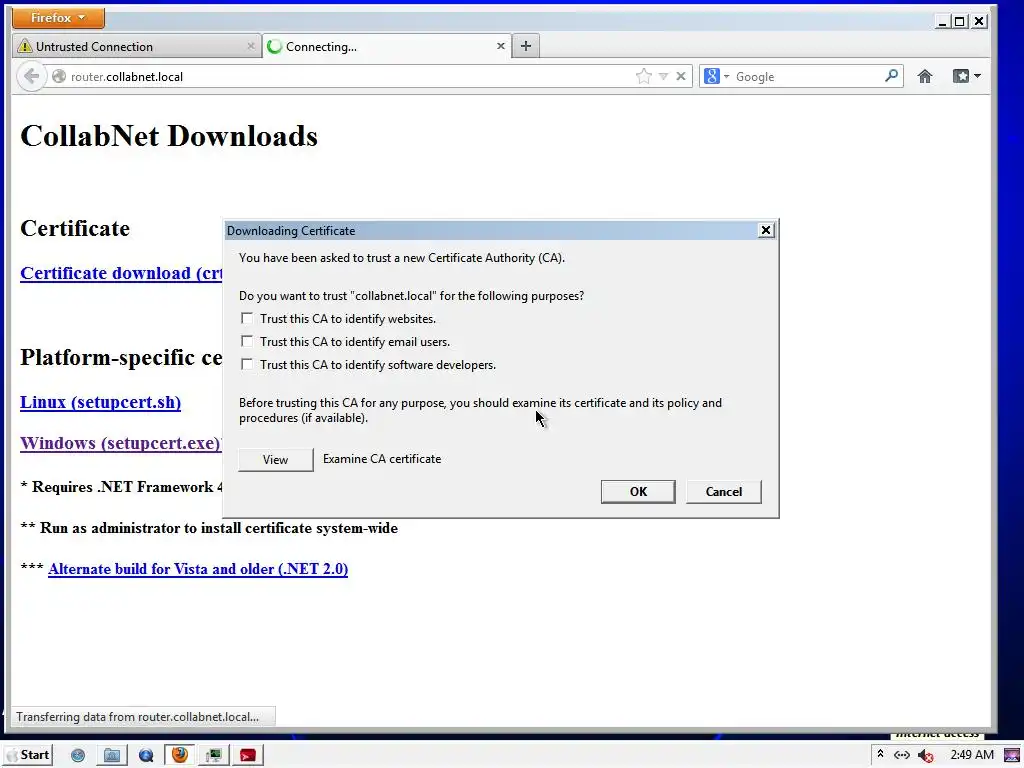The image size is (1024, 768).
Task: Click the muted volume tray icon
Action: pyautogui.click(x=925, y=756)
